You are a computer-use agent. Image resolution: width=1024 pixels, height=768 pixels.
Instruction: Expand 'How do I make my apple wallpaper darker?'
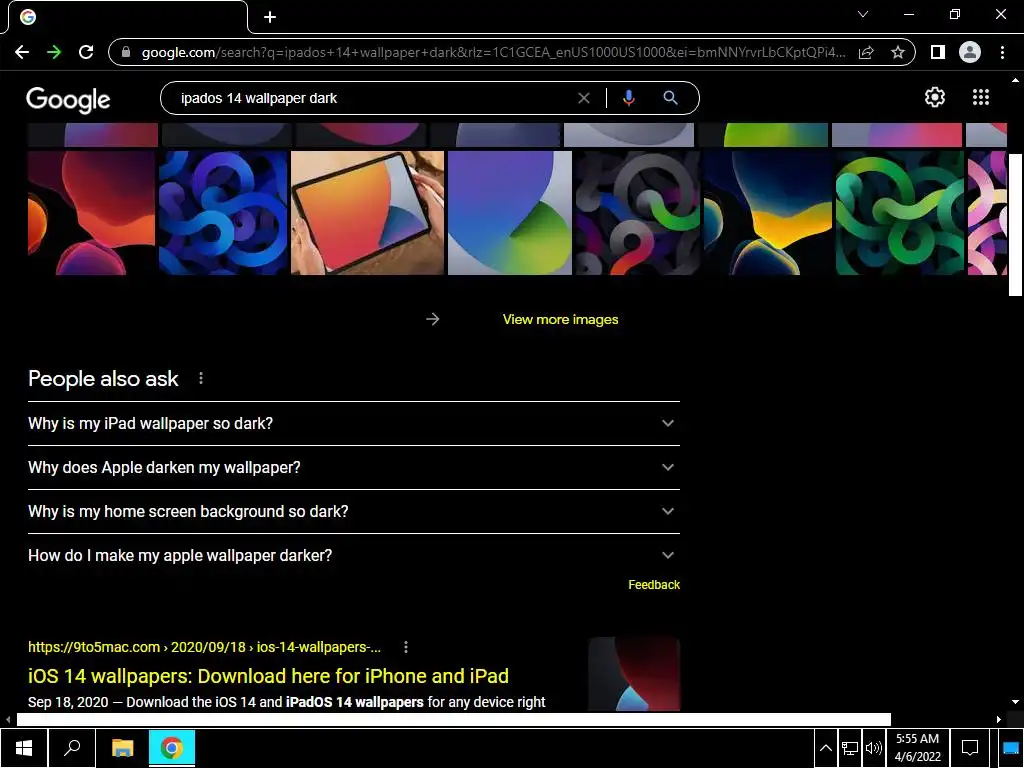pyautogui.click(x=354, y=555)
